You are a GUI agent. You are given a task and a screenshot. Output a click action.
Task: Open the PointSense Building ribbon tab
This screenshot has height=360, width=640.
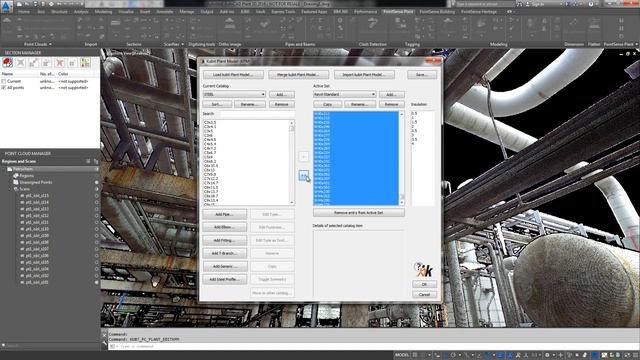pyautogui.click(x=437, y=12)
